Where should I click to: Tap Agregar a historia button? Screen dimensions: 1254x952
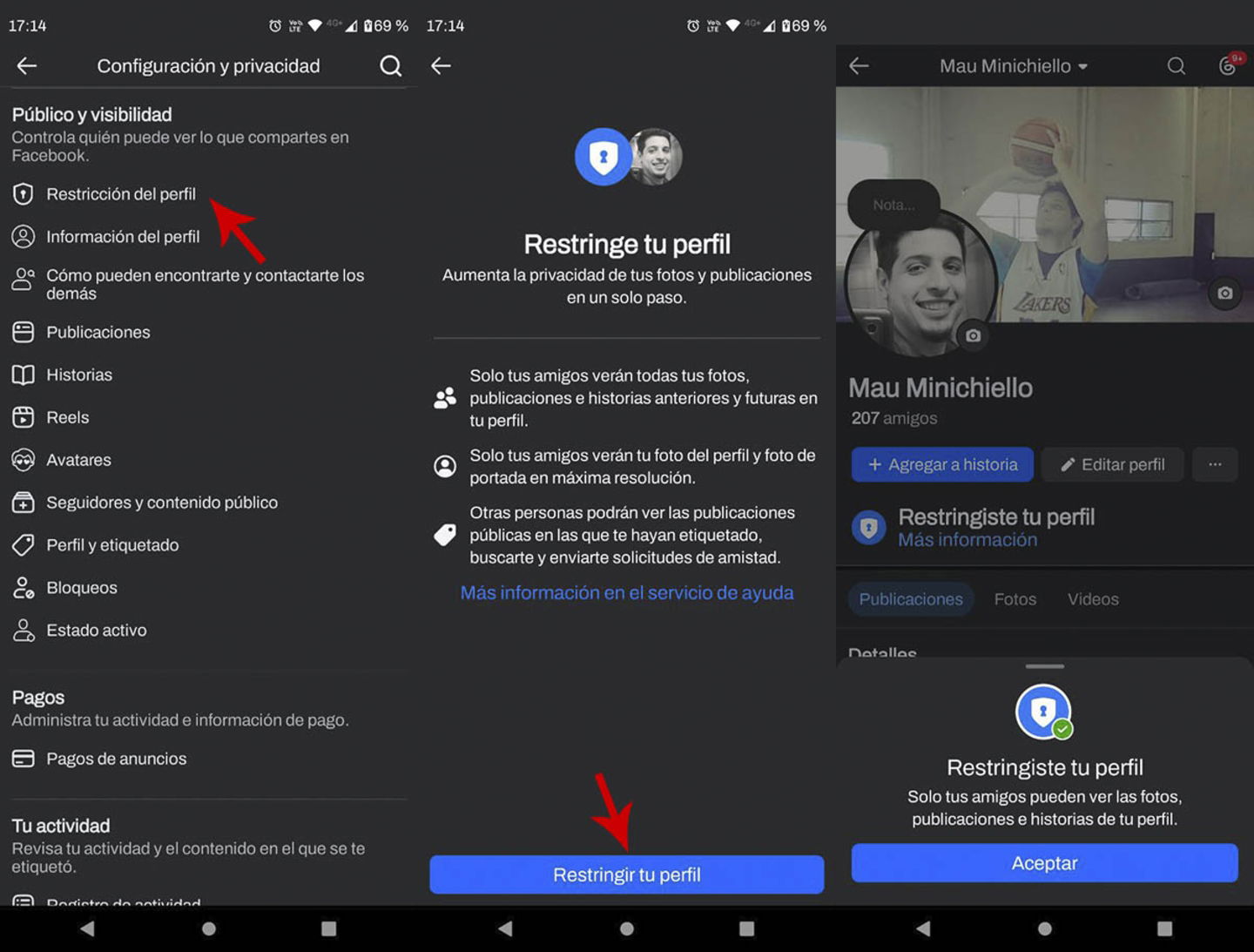point(942,464)
